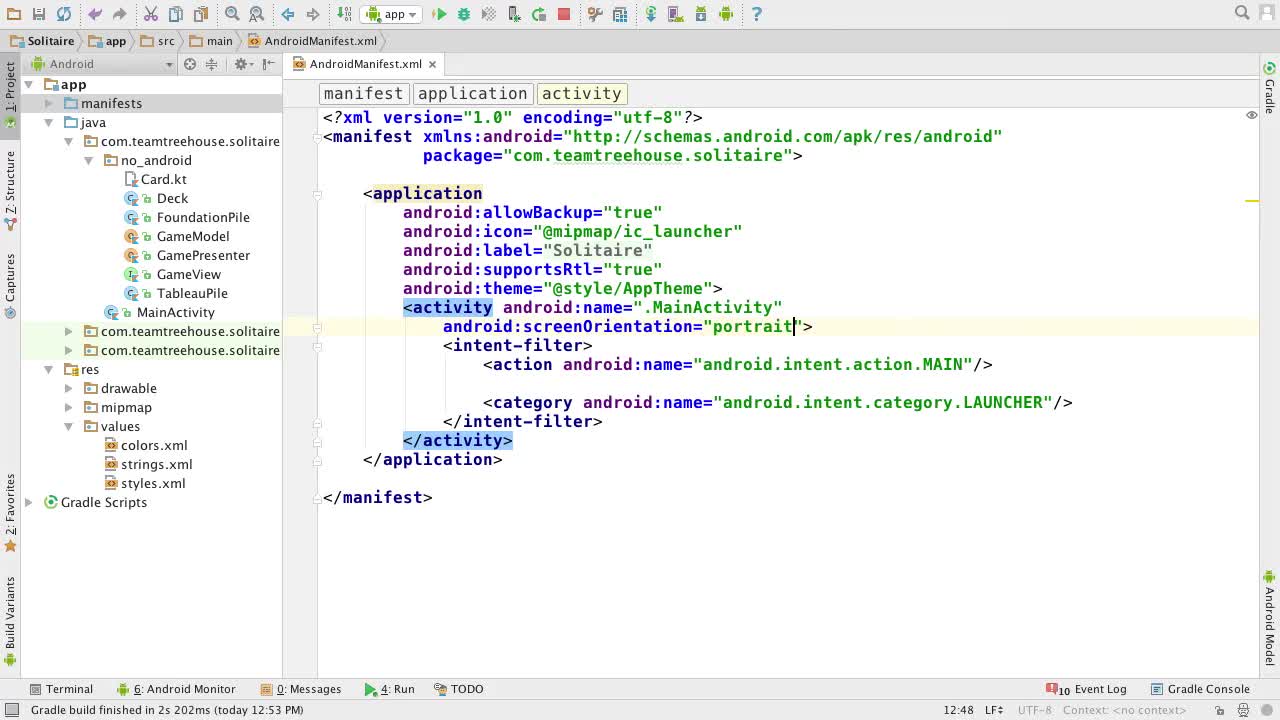Open the Android Monitor tool window
The image size is (1280, 720).
pyautogui.click(x=176, y=689)
